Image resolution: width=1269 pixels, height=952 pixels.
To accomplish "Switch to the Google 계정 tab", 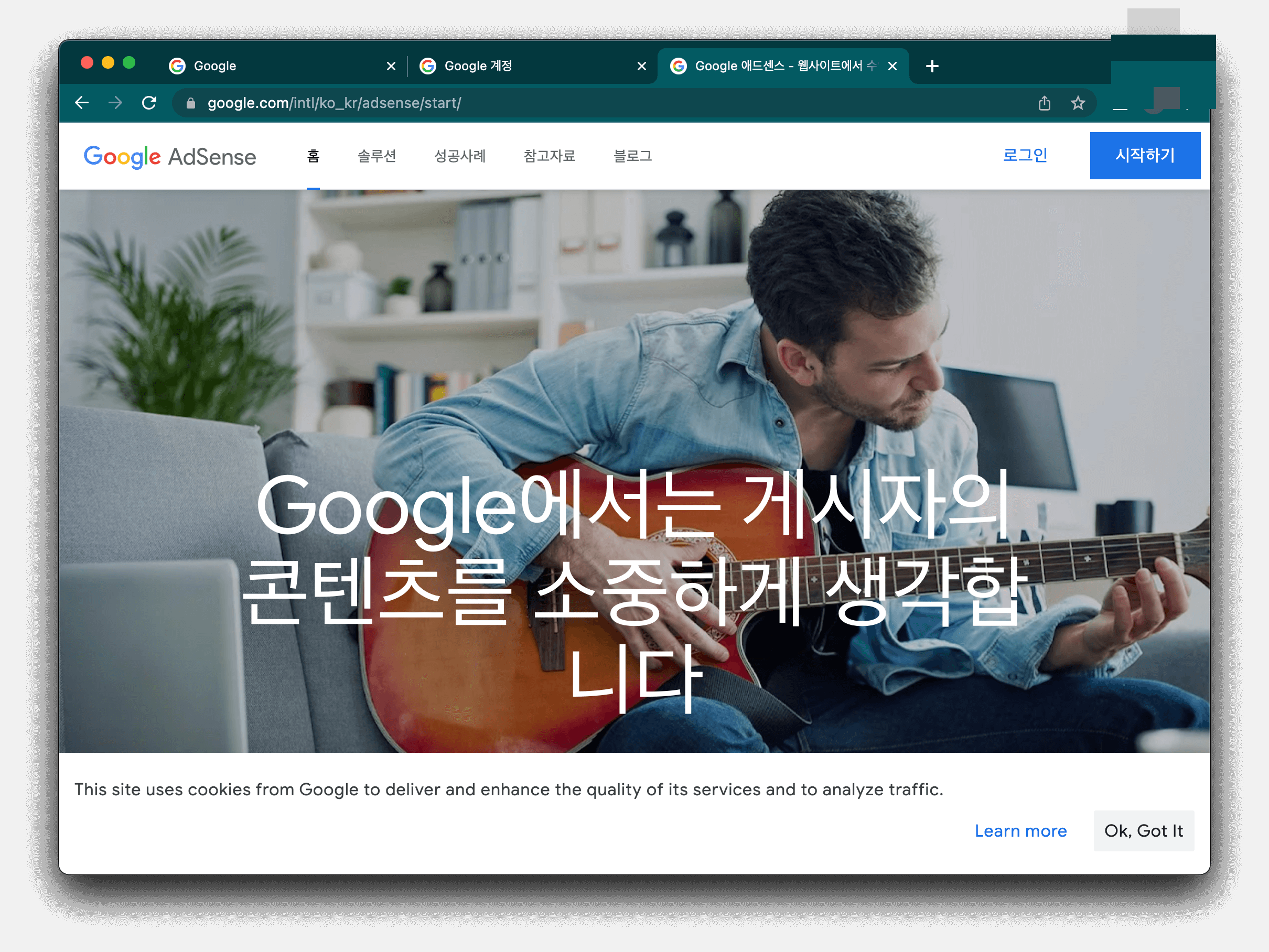I will 517,66.
